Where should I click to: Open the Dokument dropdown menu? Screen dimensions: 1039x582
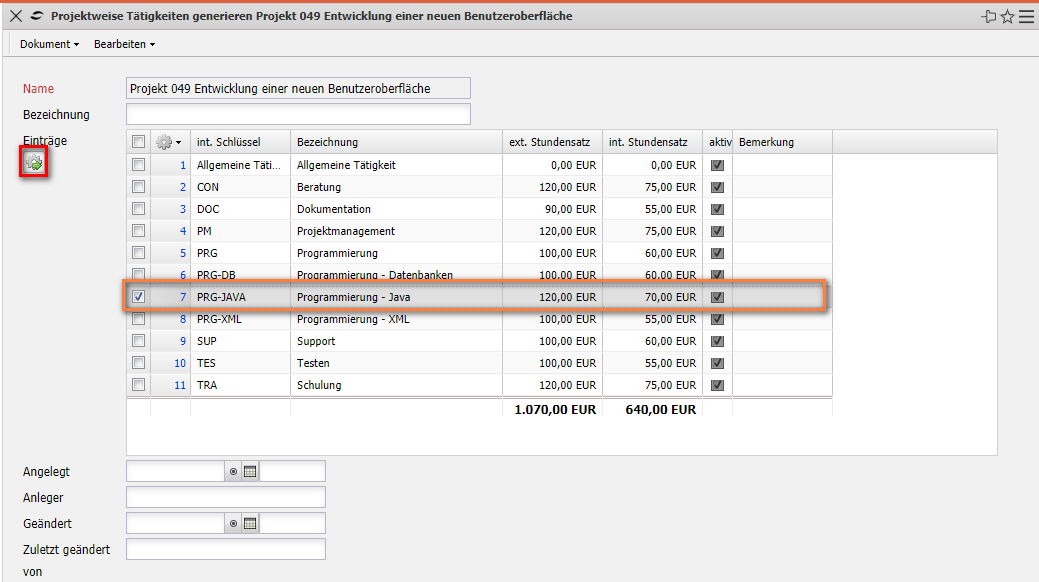point(50,44)
